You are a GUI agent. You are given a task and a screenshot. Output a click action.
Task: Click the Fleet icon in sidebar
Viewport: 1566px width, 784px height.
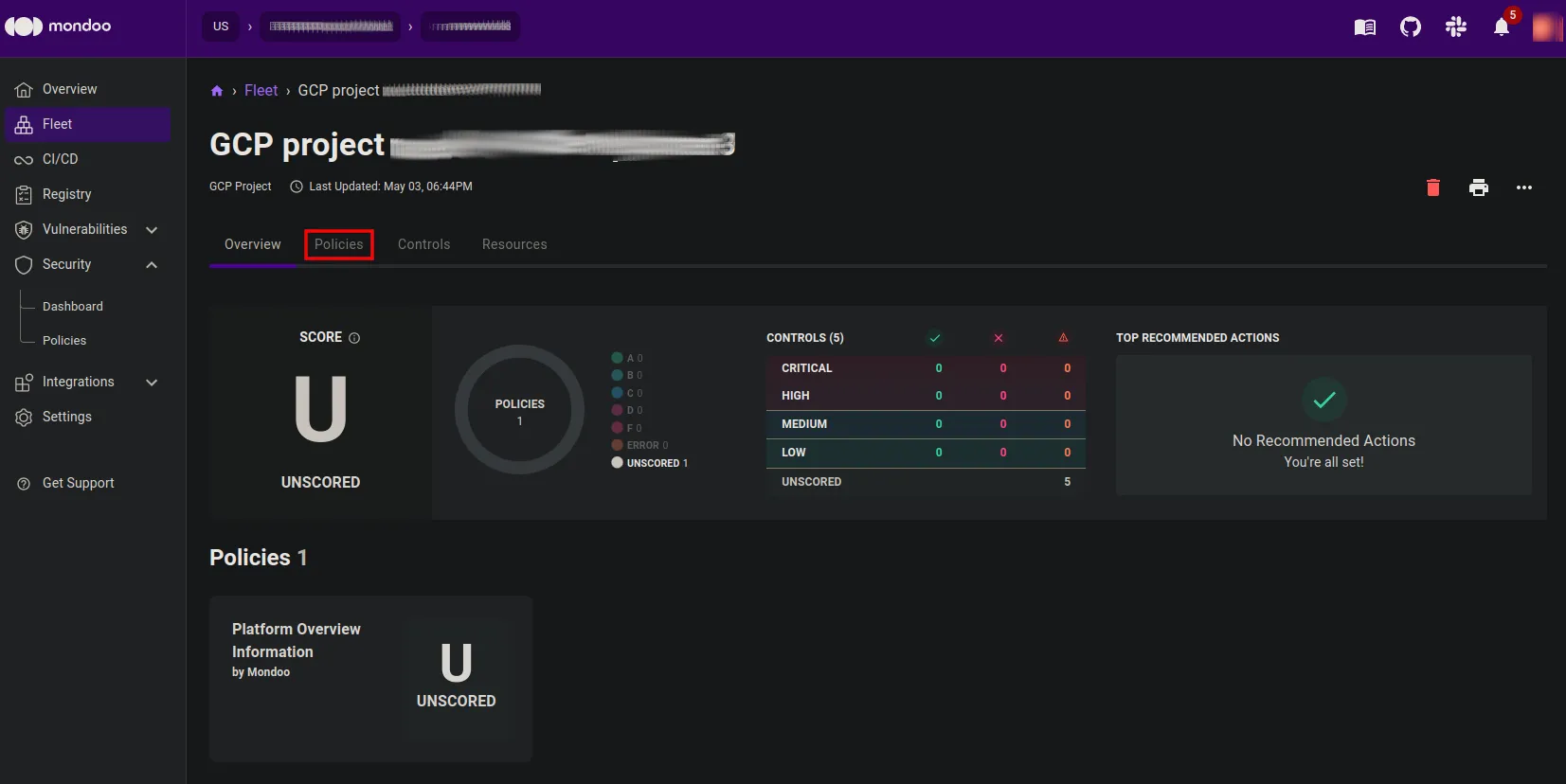coord(24,125)
